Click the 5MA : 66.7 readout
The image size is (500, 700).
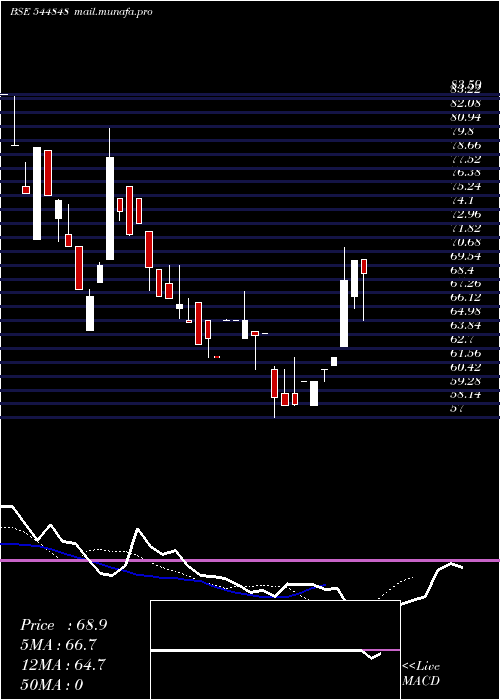coord(58,645)
